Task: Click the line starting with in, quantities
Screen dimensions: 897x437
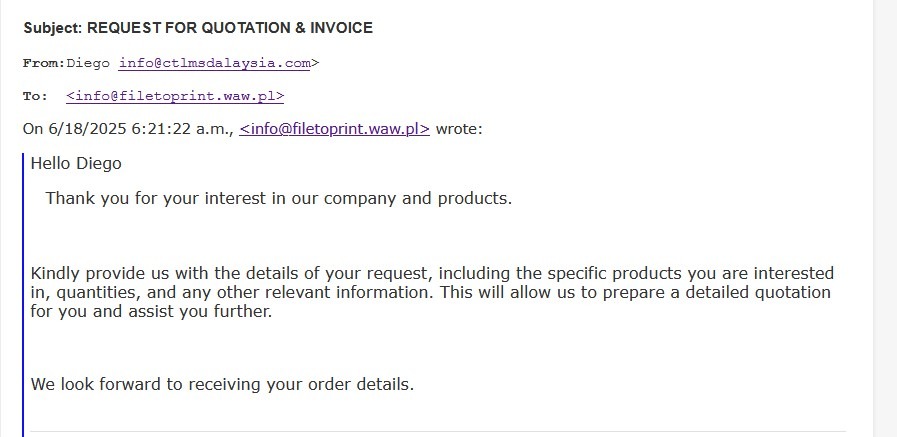Action: pyautogui.click(x=430, y=292)
